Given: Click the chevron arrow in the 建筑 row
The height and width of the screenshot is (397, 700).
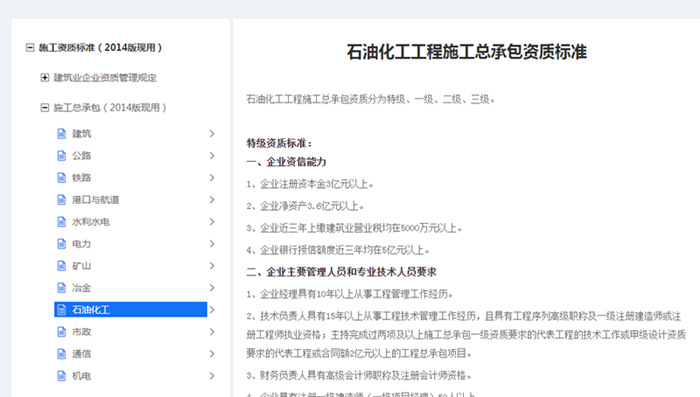Looking at the screenshot, I should tap(212, 134).
